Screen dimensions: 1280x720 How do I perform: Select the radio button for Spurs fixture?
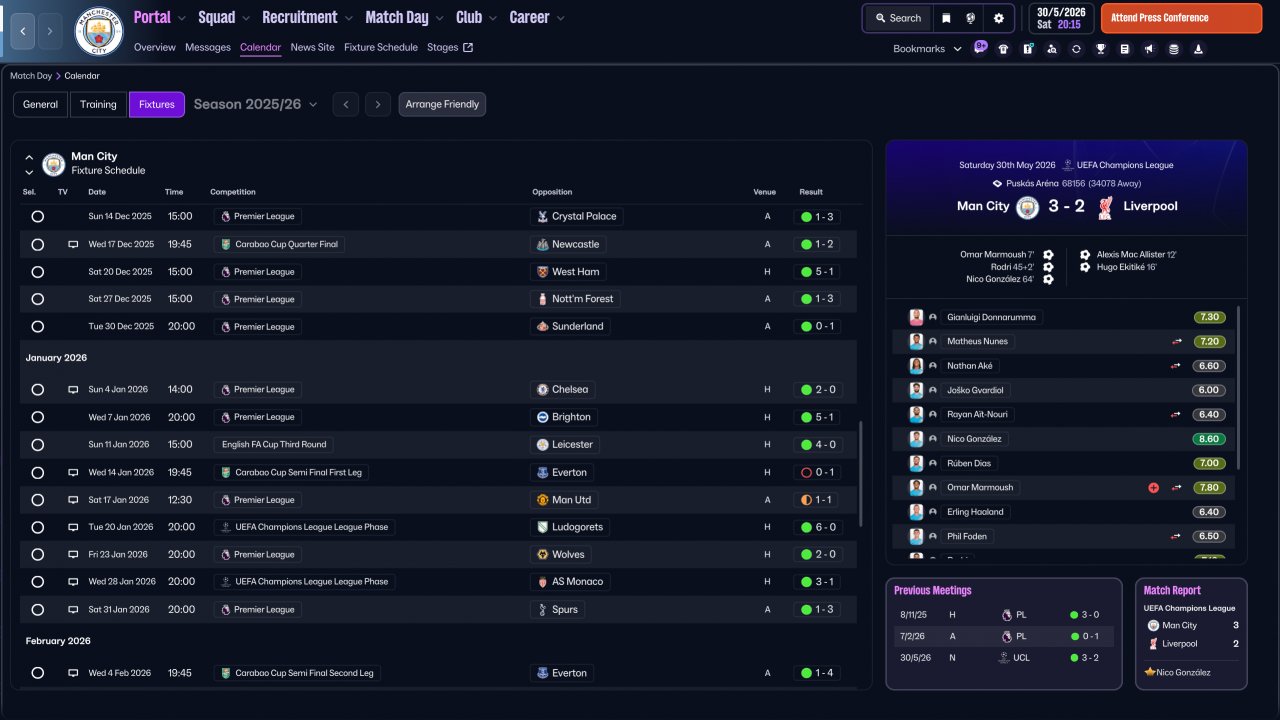pyautogui.click(x=37, y=610)
